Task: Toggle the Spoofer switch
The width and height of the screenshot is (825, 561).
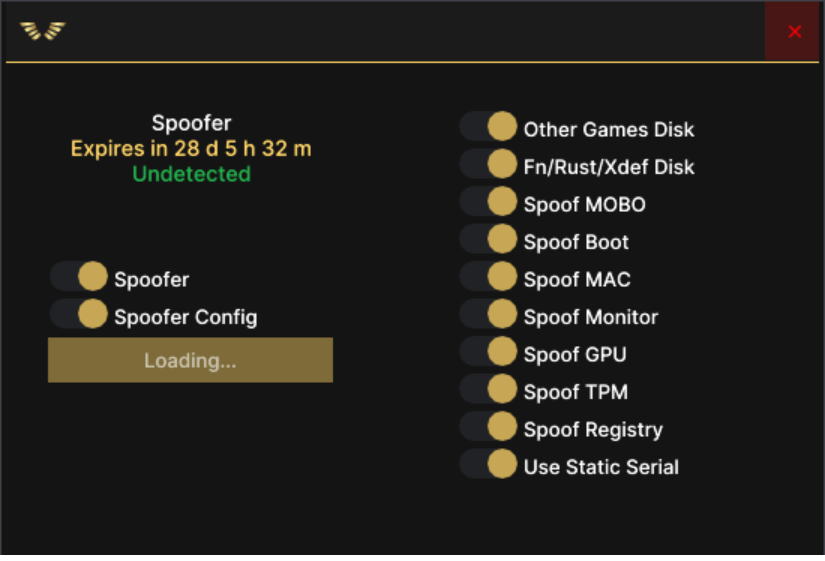Action: pyautogui.click(x=80, y=277)
